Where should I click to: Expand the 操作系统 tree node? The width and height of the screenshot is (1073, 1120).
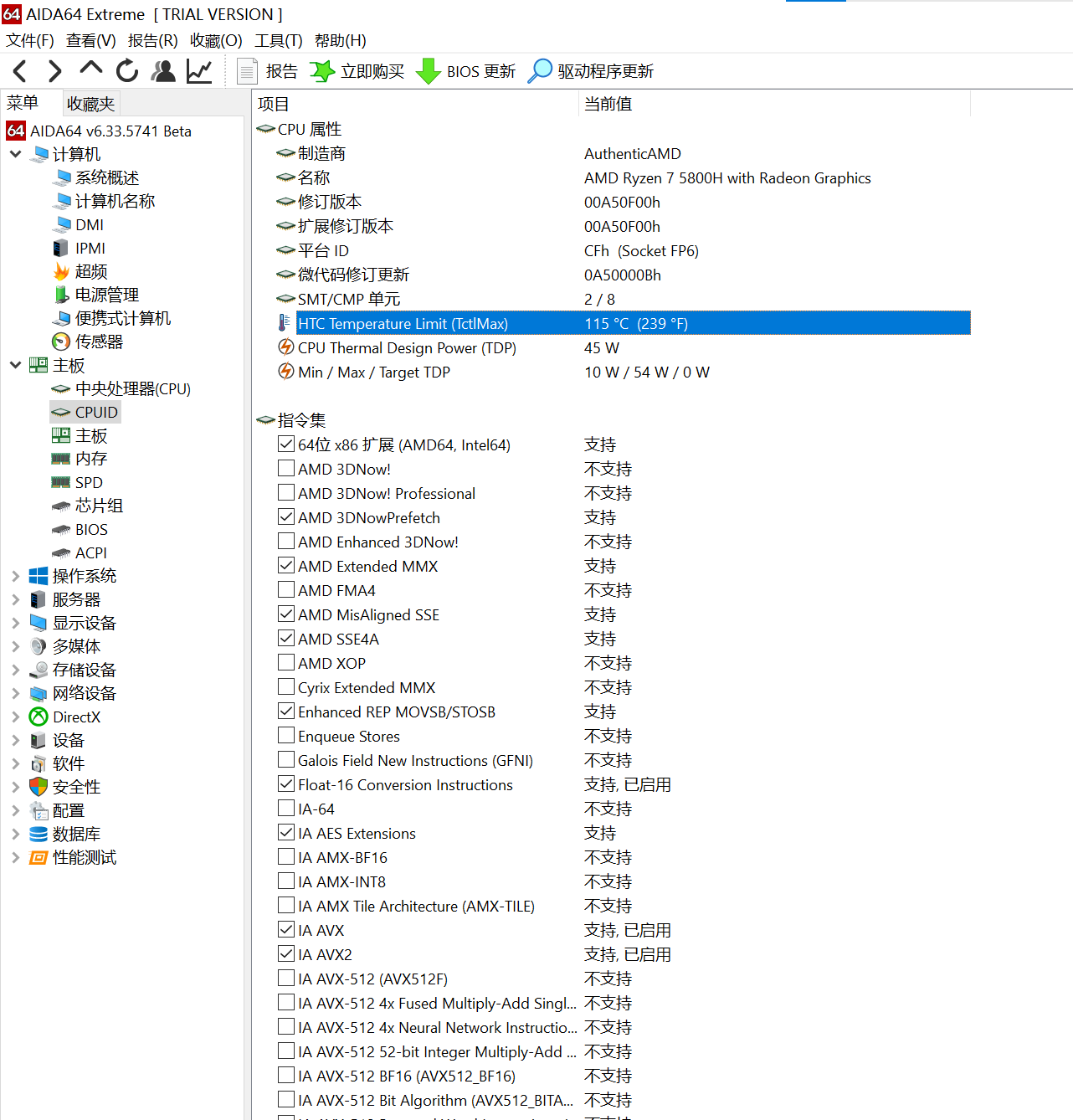pos(15,576)
